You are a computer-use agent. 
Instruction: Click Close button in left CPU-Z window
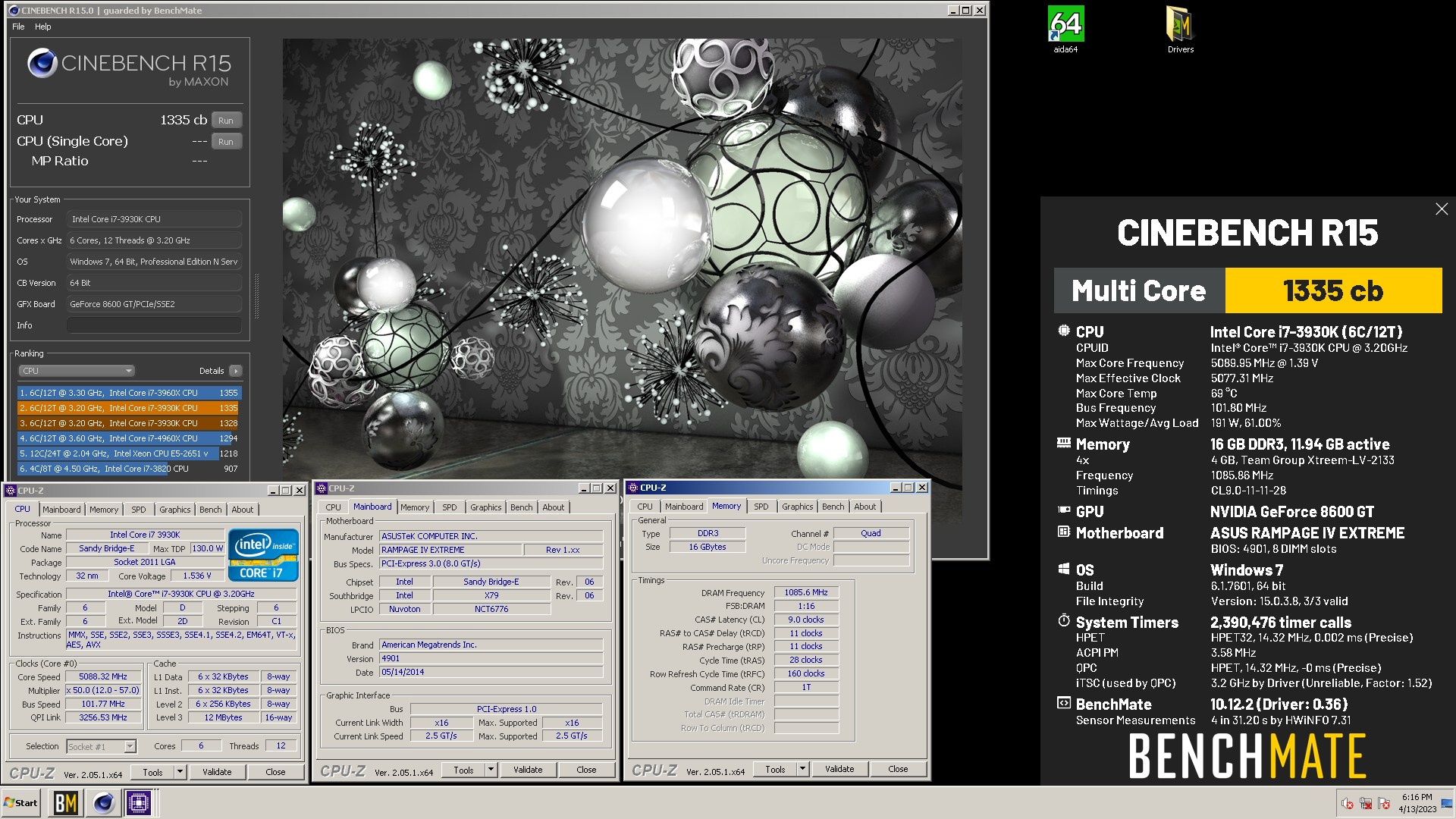click(x=275, y=772)
